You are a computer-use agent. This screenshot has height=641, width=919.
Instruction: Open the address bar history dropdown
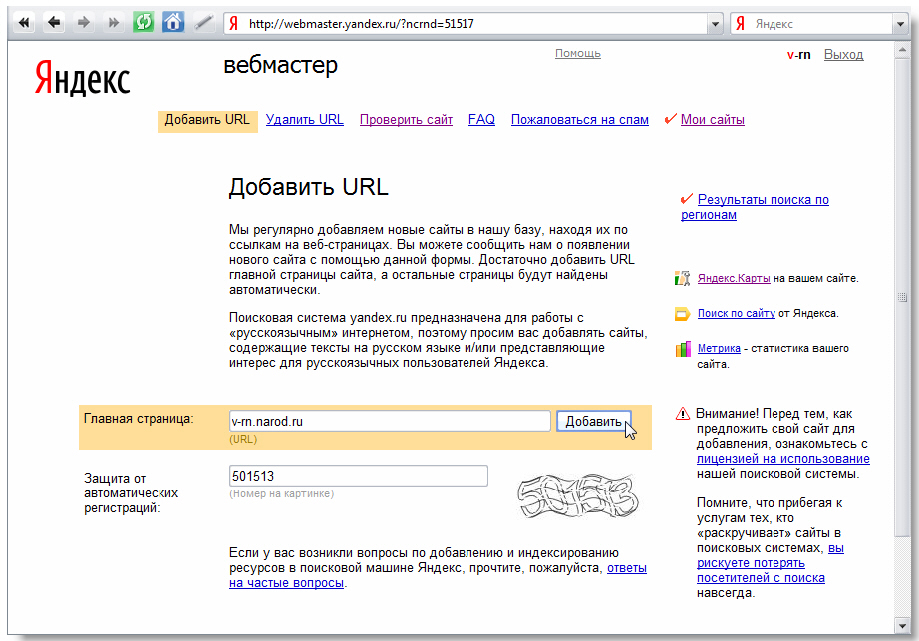tap(714, 23)
